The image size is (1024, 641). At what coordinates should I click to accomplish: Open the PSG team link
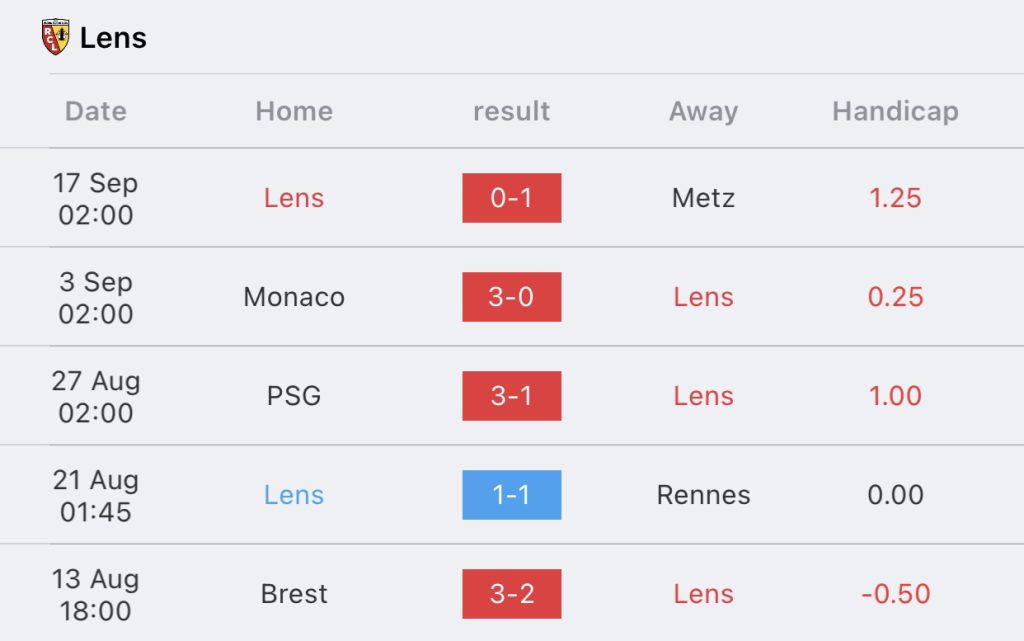[294, 396]
